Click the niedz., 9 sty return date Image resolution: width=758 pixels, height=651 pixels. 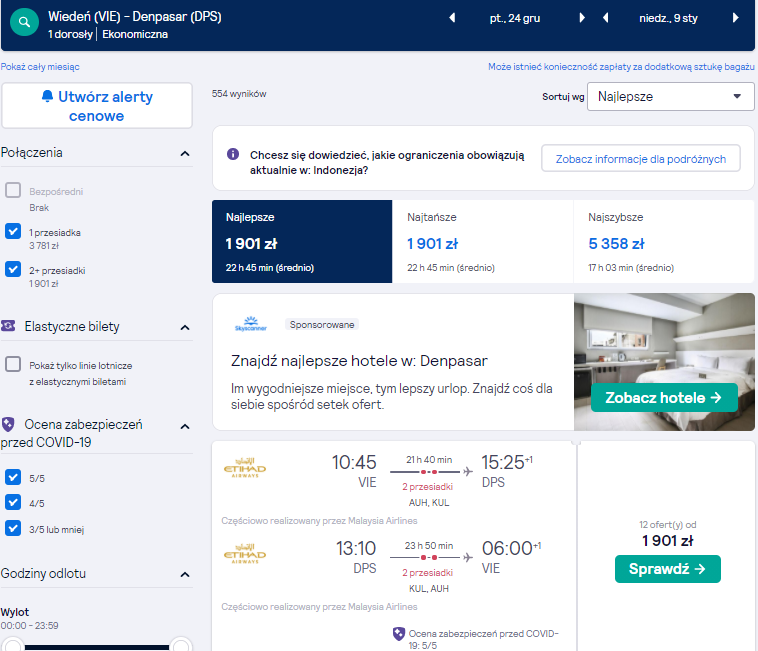pos(668,18)
